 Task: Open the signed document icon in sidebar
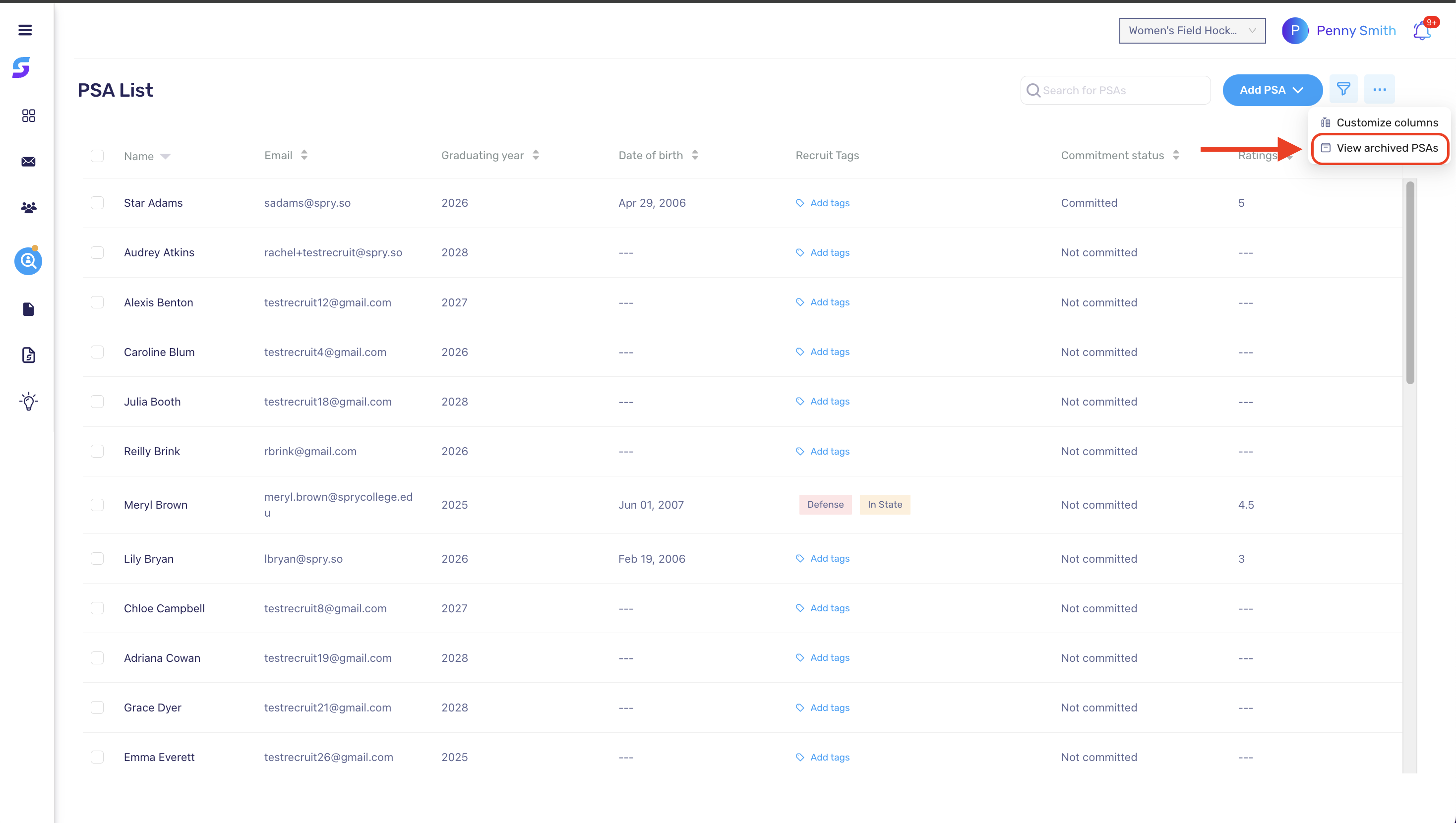tap(28, 355)
